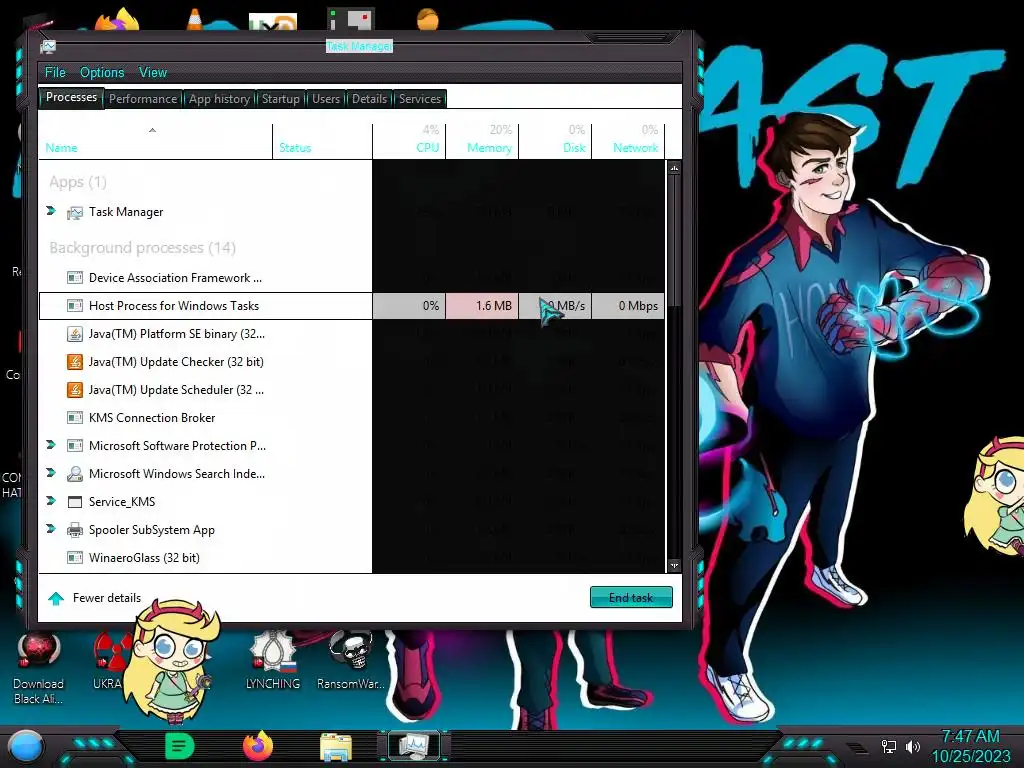Screen dimensions: 1024x768
Task: Open File Explorer from the taskbar
Action: (x=336, y=747)
